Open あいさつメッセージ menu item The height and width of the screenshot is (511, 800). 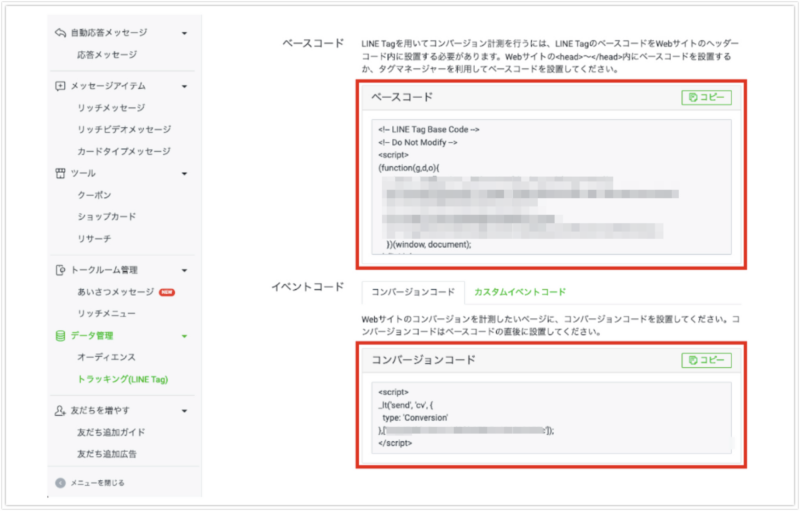click(x=115, y=292)
